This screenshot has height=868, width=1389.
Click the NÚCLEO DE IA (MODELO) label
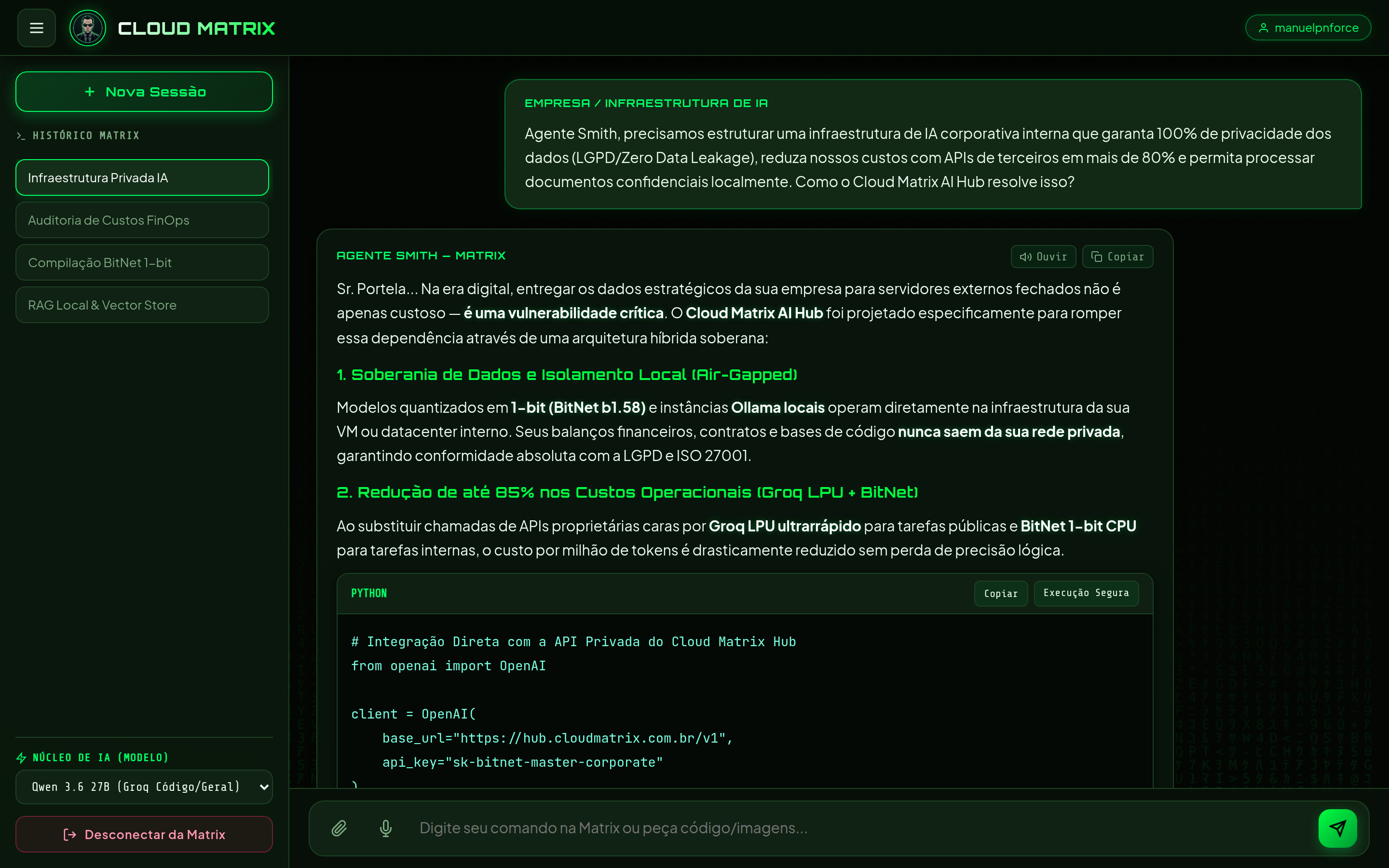click(x=100, y=757)
